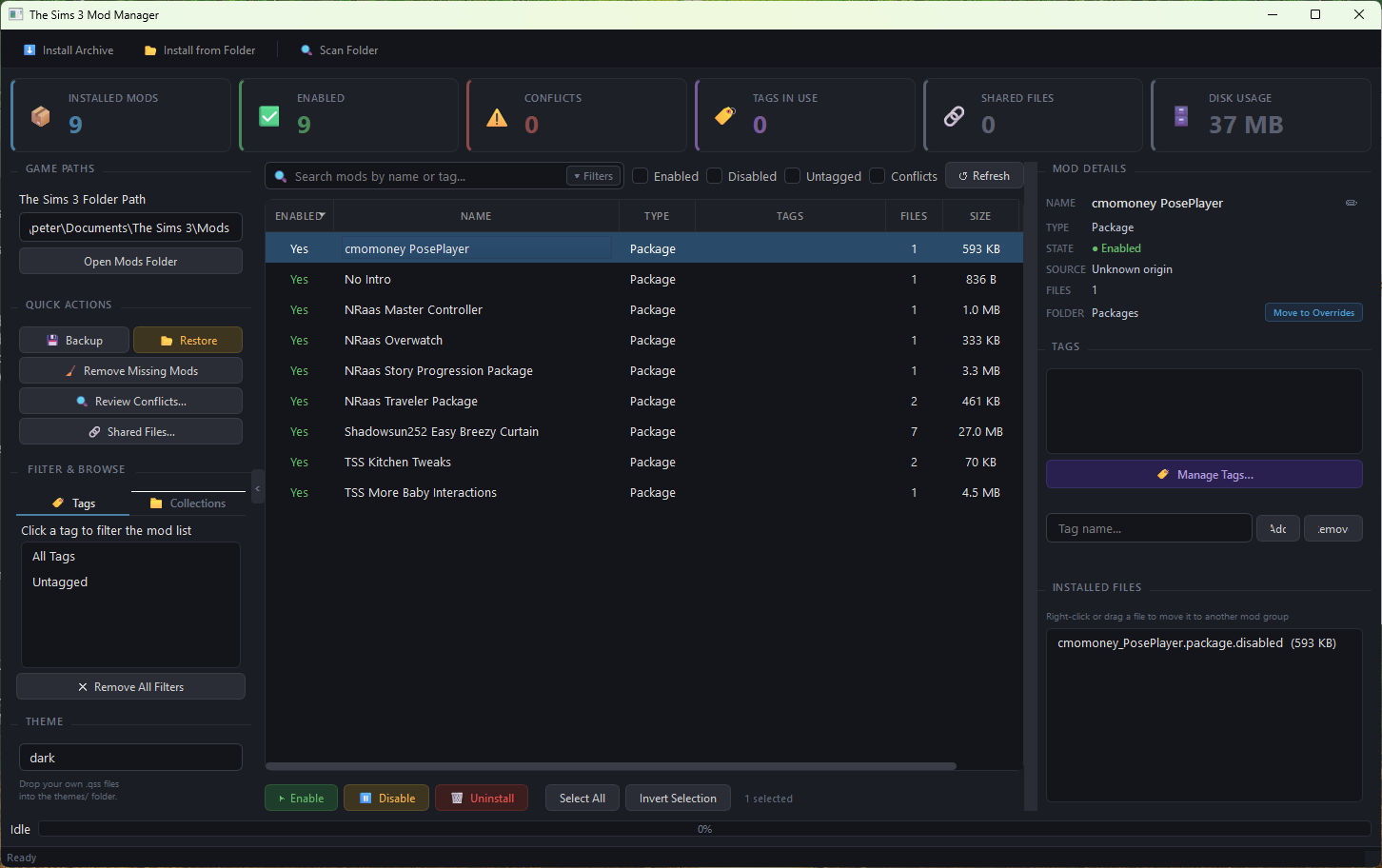Image resolution: width=1382 pixels, height=868 pixels.
Task: Toggle the Untagged filter checkbox
Action: pyautogui.click(x=793, y=176)
